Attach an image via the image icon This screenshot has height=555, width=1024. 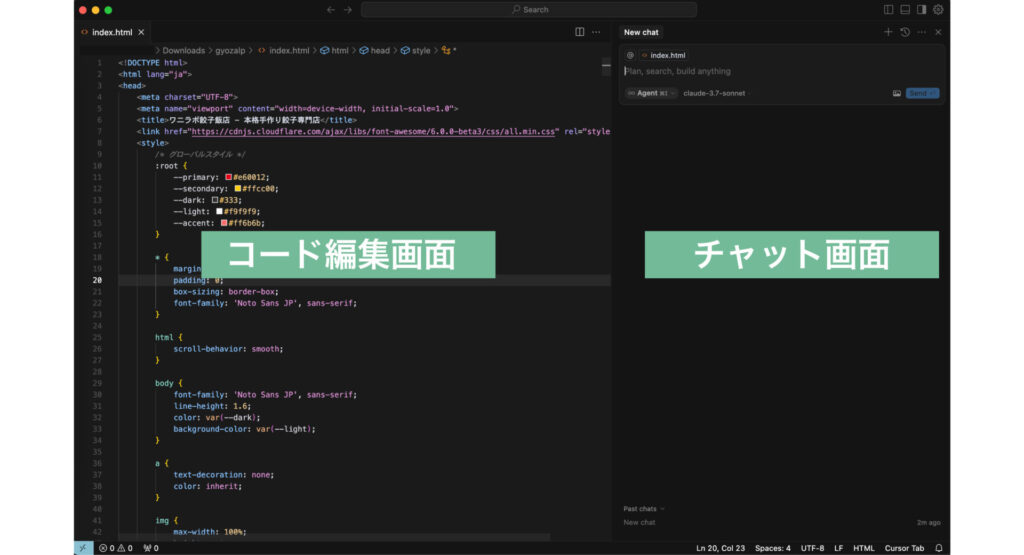(897, 93)
